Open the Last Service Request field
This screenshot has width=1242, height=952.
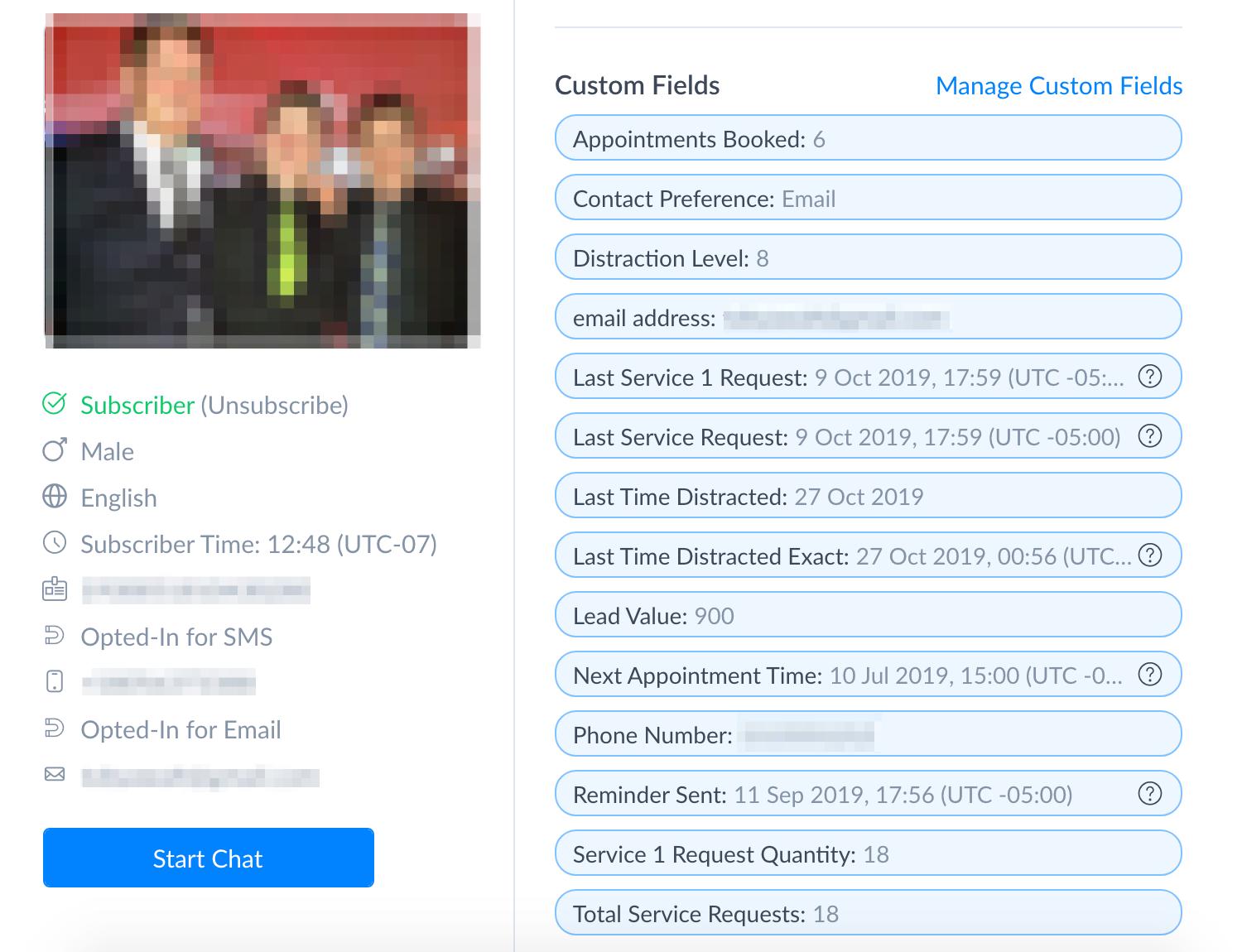point(869,436)
